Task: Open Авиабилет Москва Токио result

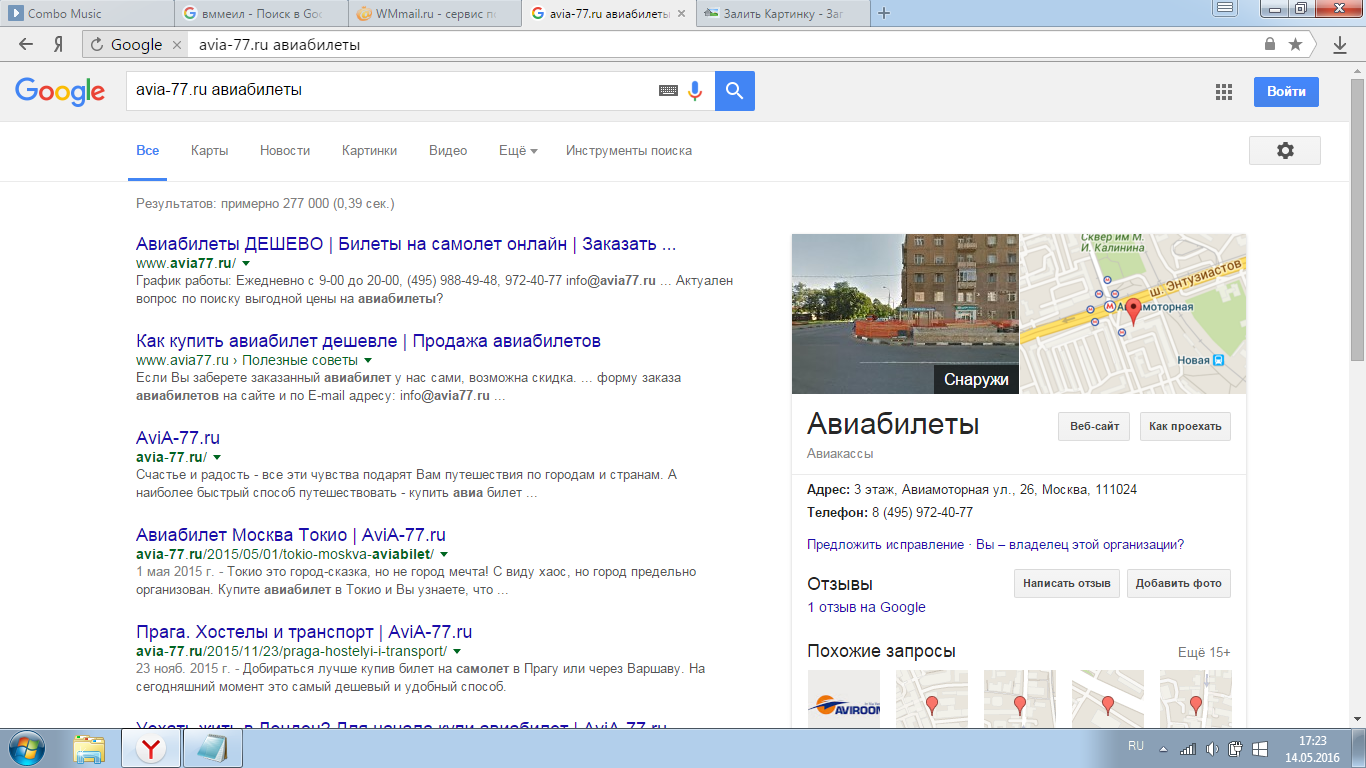Action: pyautogui.click(x=291, y=535)
